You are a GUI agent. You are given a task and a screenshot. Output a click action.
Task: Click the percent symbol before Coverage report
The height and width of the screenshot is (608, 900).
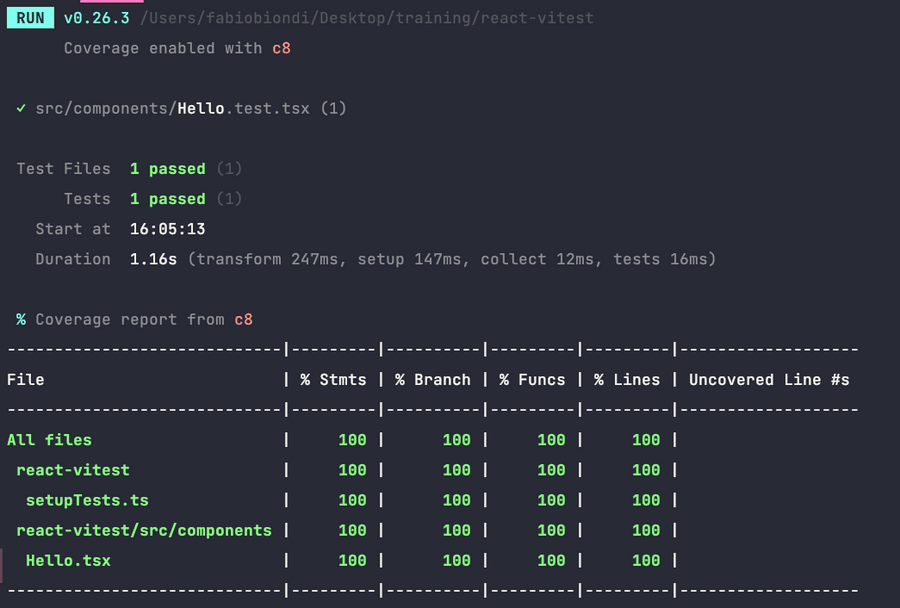[21, 319]
